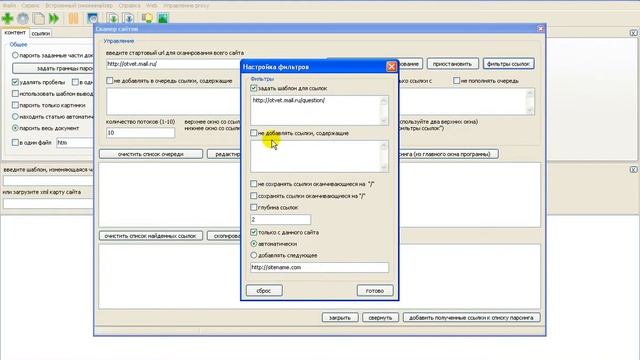Click the yellow lightbulb toolbar icon

147,18
